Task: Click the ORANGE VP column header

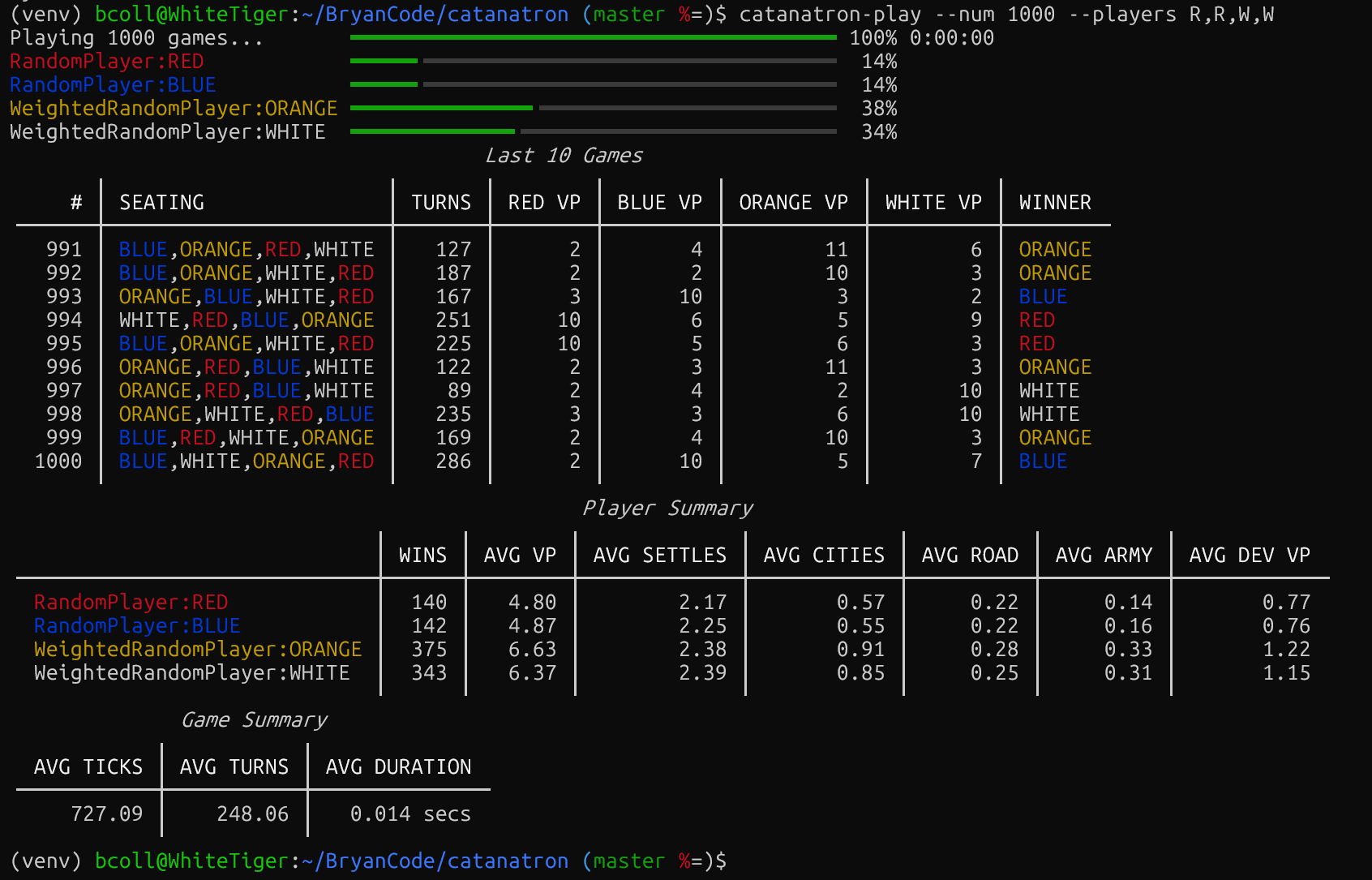Action: [x=793, y=203]
